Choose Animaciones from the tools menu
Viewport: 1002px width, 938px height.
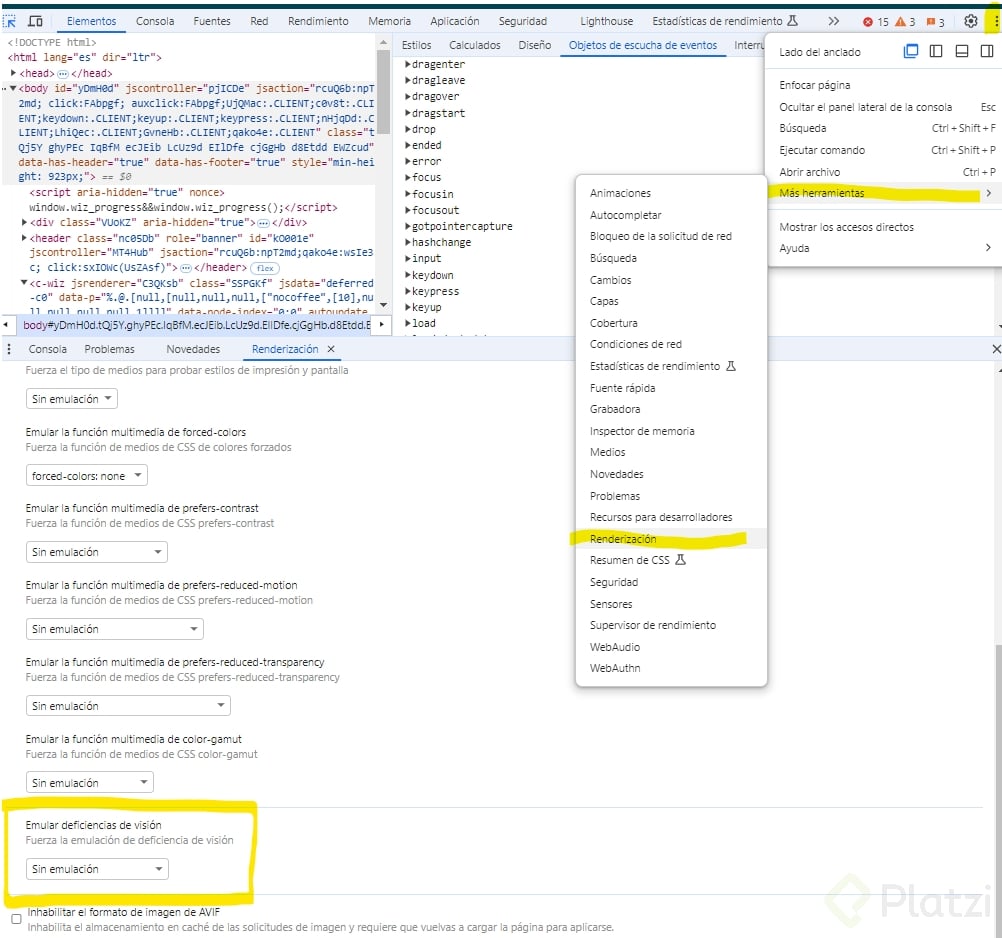671,193
